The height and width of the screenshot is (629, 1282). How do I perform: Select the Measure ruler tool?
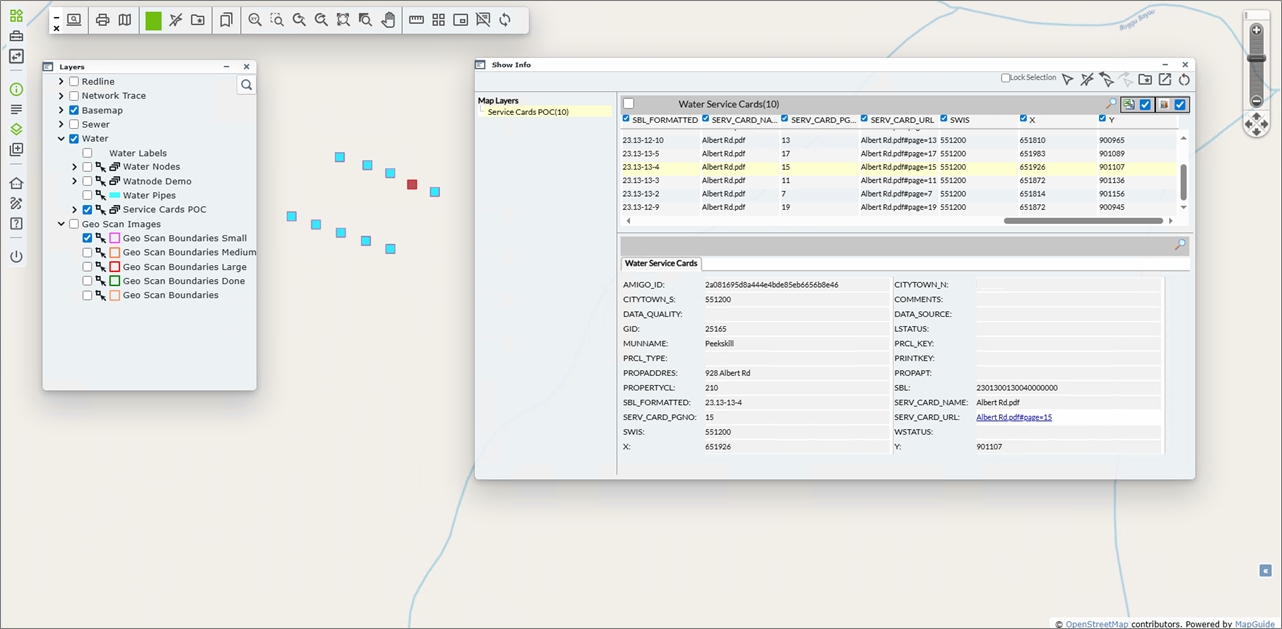[416, 20]
